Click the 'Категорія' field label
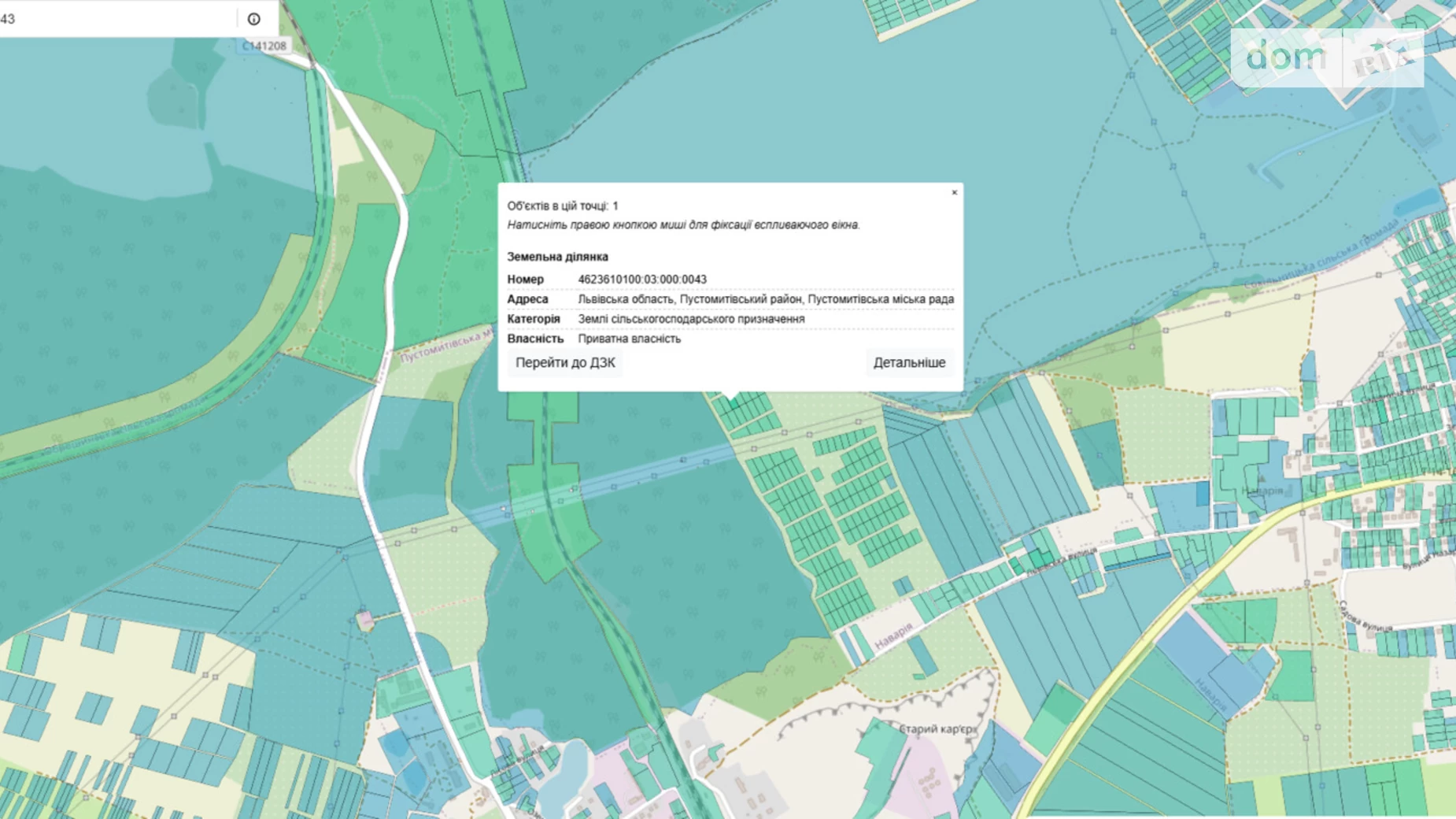 [x=534, y=319]
